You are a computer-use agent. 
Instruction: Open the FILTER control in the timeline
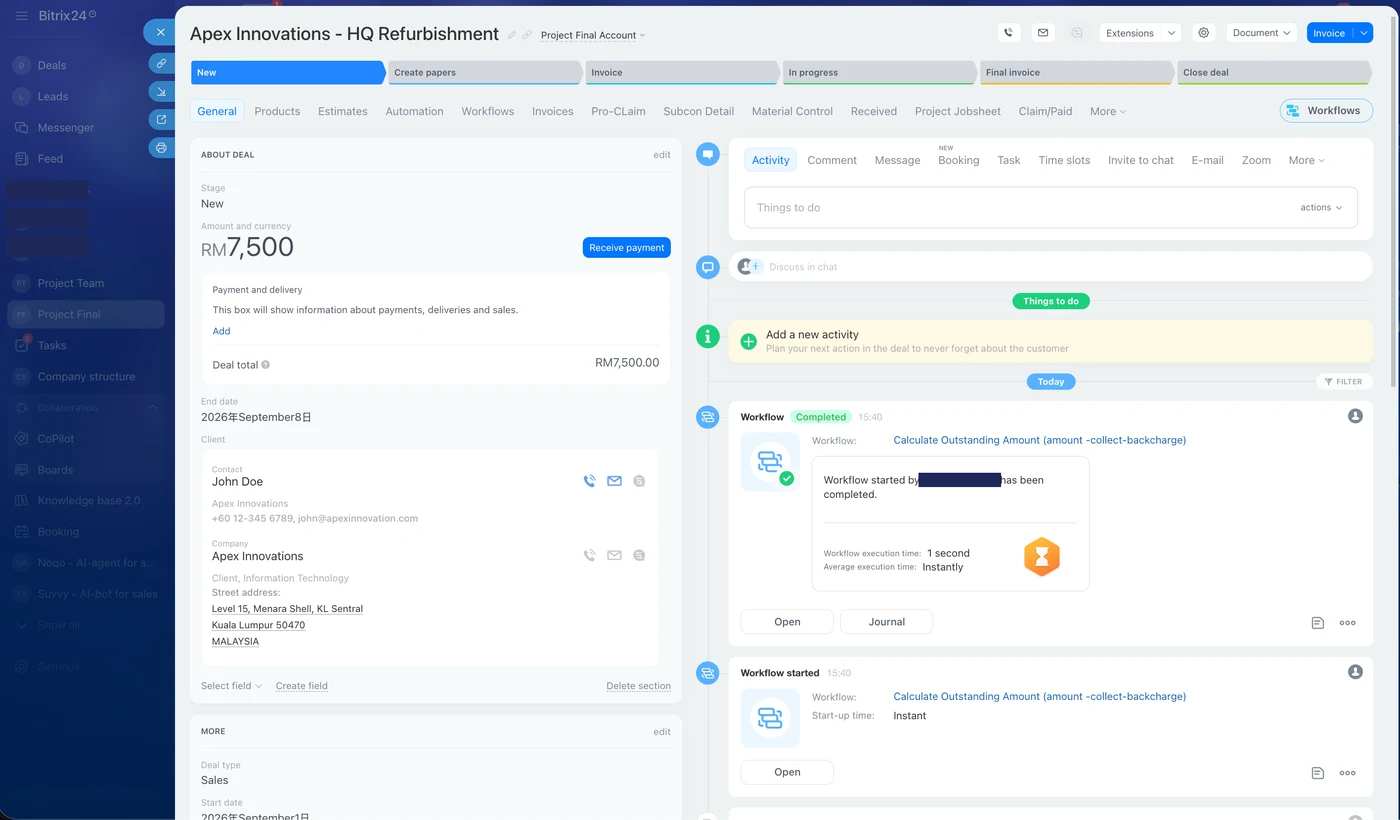click(x=1343, y=381)
